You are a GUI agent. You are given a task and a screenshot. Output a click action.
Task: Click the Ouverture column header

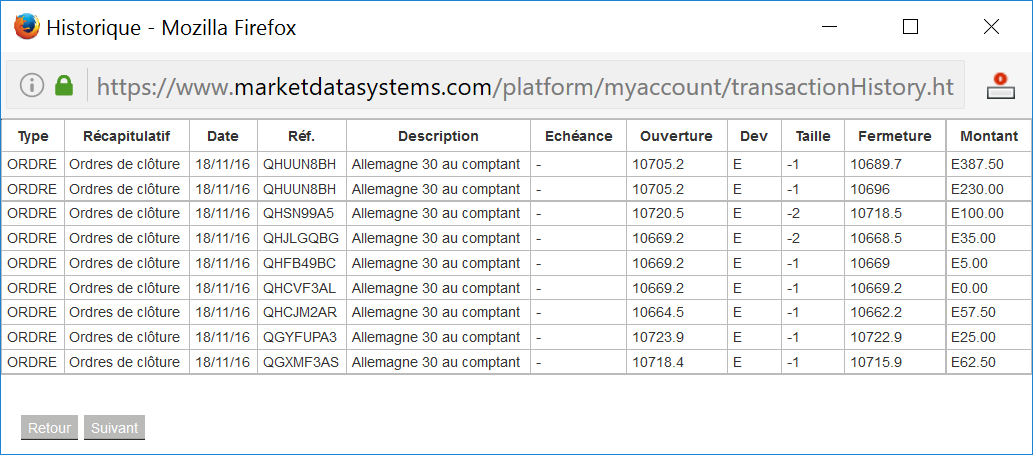point(676,136)
